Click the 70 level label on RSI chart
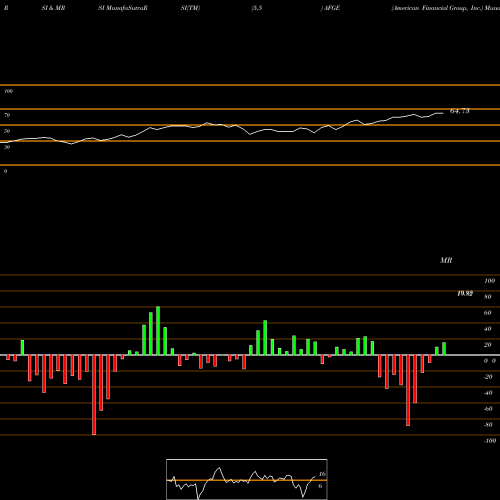Viewport: 500px width, 500px height. tap(7, 115)
